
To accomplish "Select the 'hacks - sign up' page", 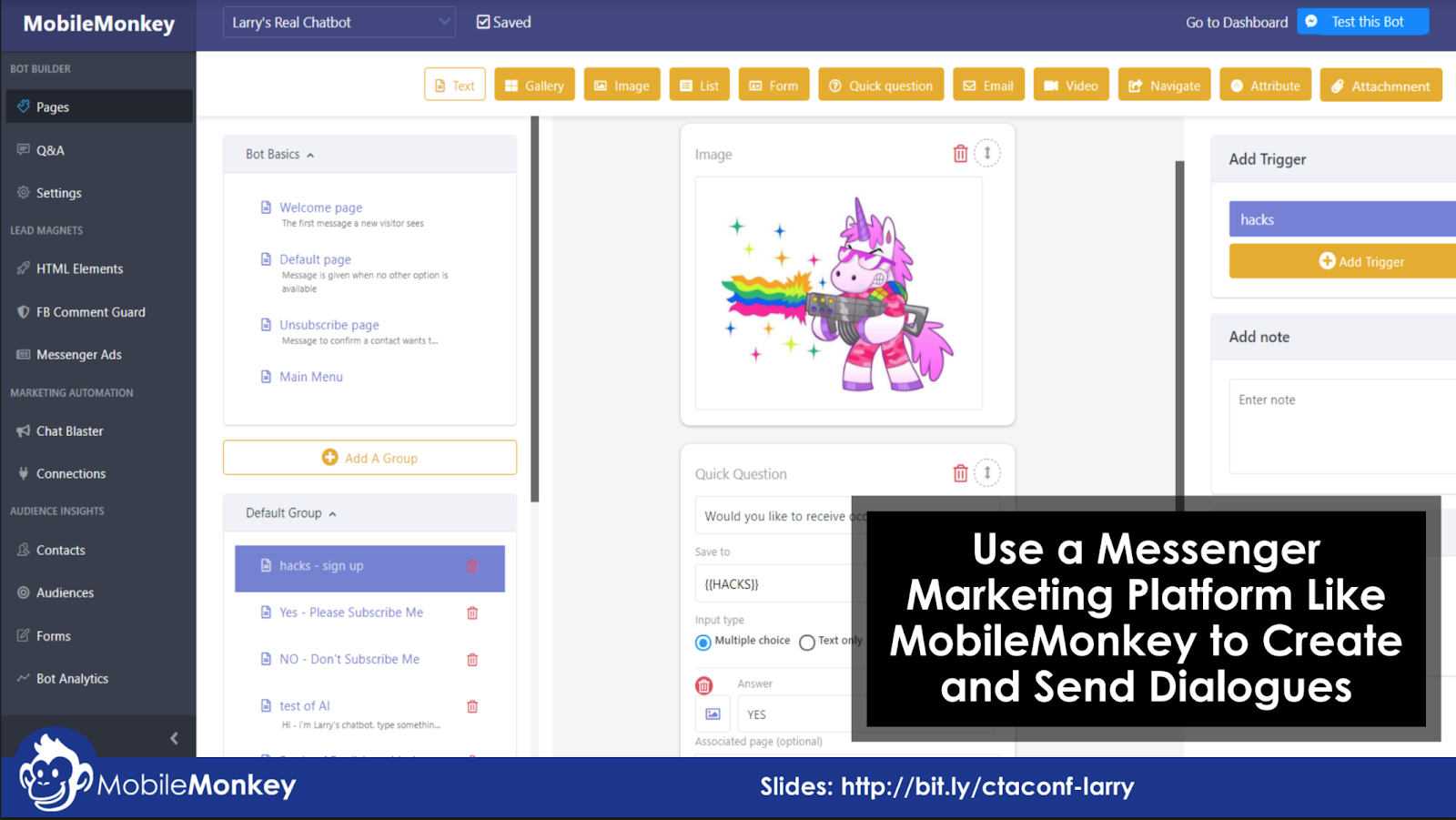I will 369,568.
